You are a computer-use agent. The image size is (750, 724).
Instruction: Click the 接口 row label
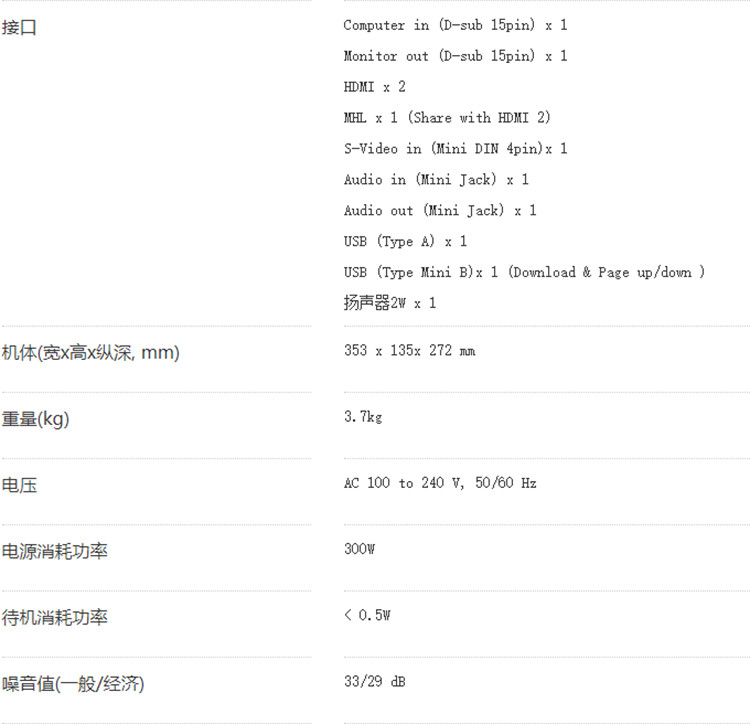tap(19, 27)
